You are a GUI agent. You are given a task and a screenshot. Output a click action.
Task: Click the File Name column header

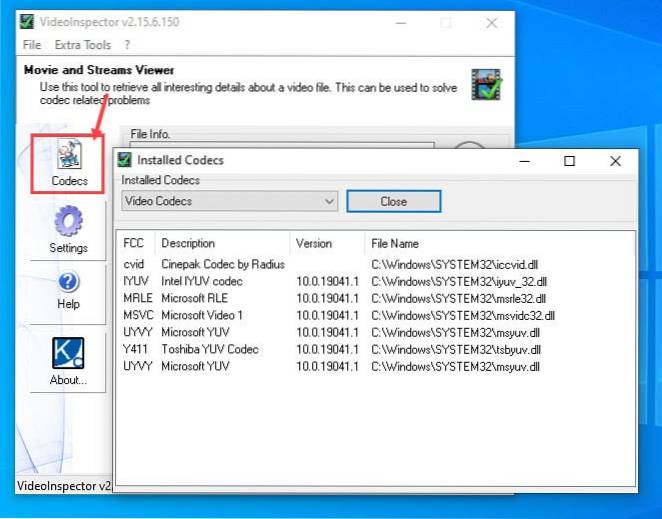pos(395,244)
